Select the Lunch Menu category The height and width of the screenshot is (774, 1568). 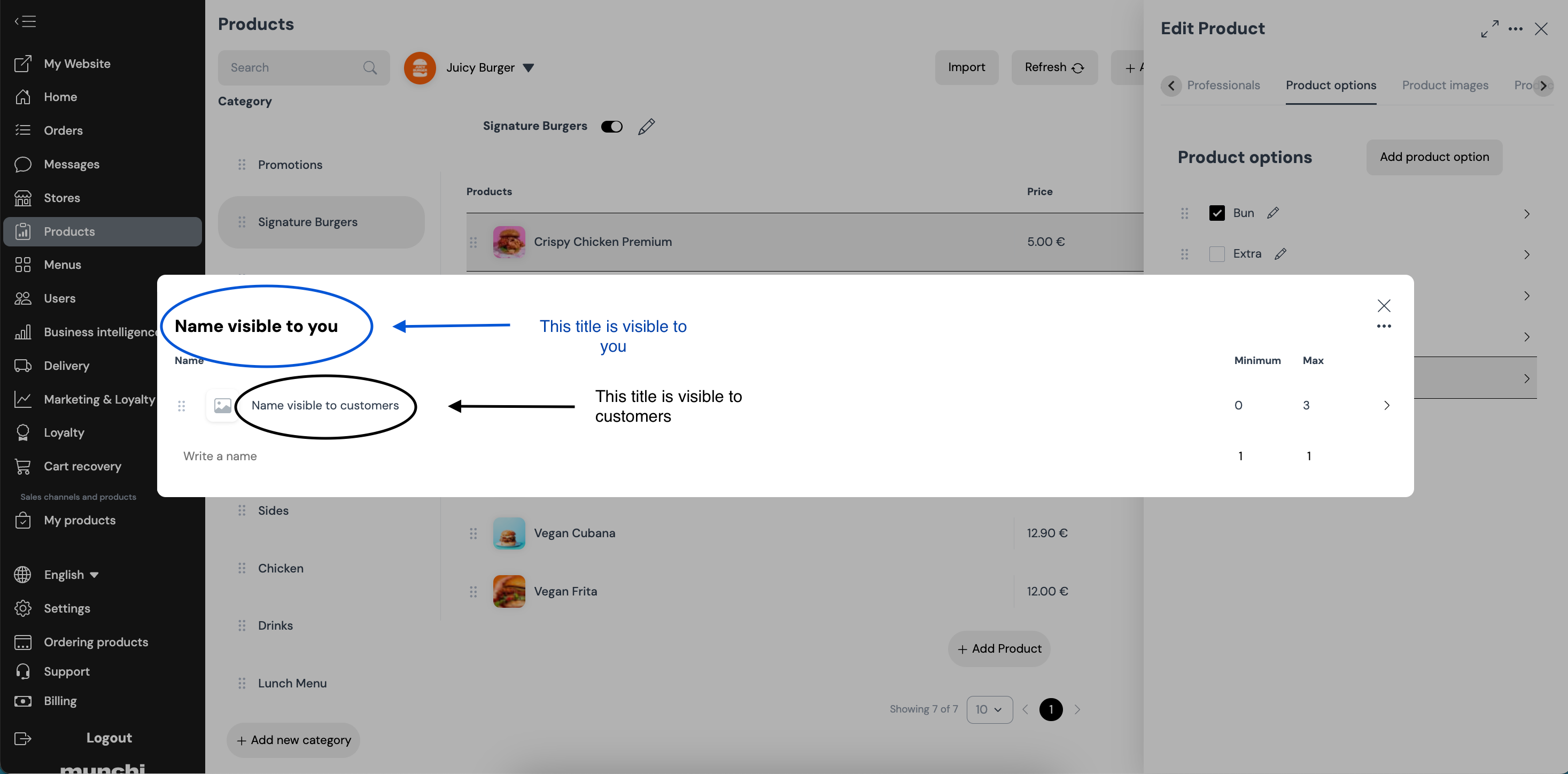[292, 683]
